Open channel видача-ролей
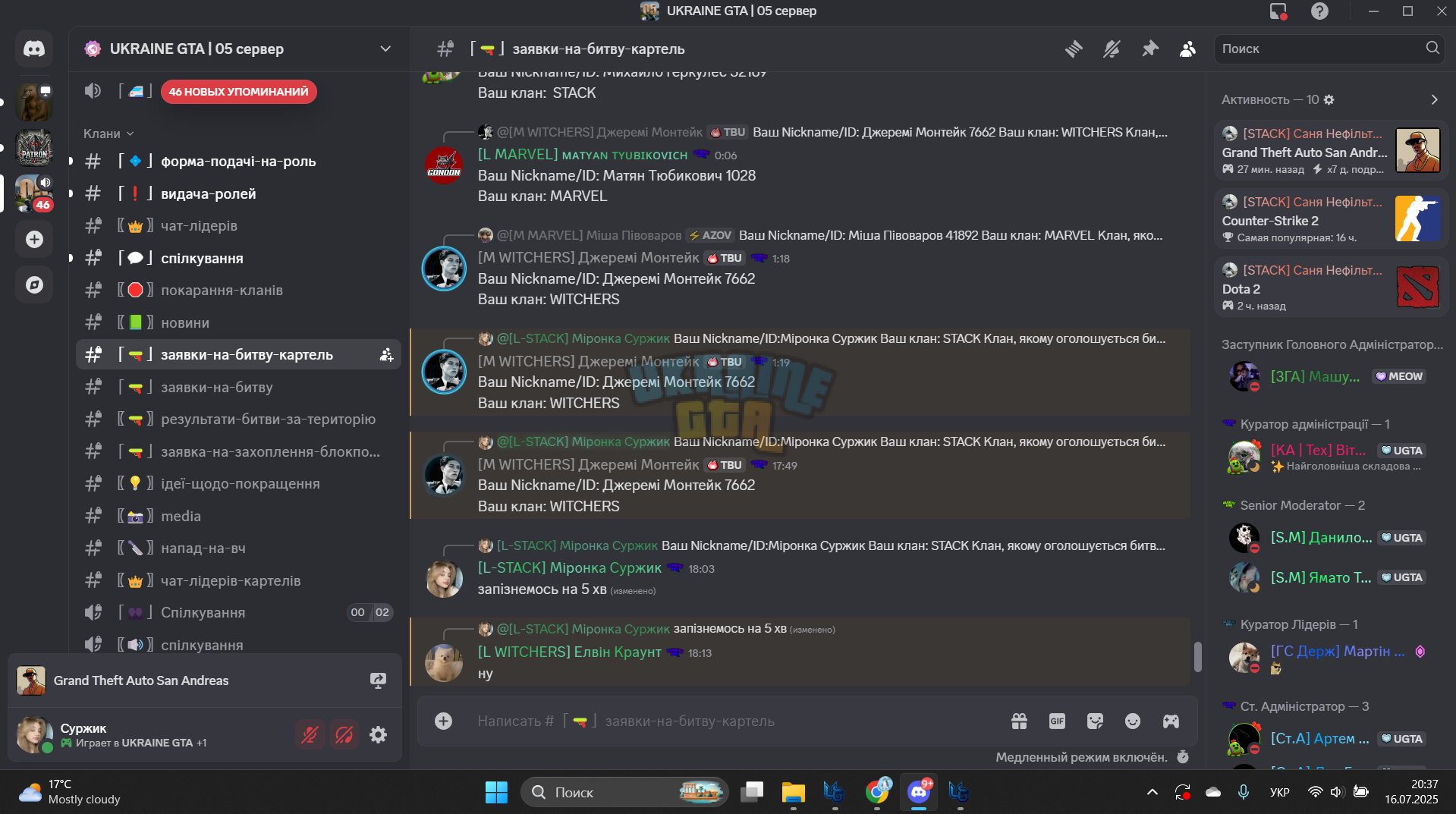The image size is (1456, 814). tap(238, 194)
